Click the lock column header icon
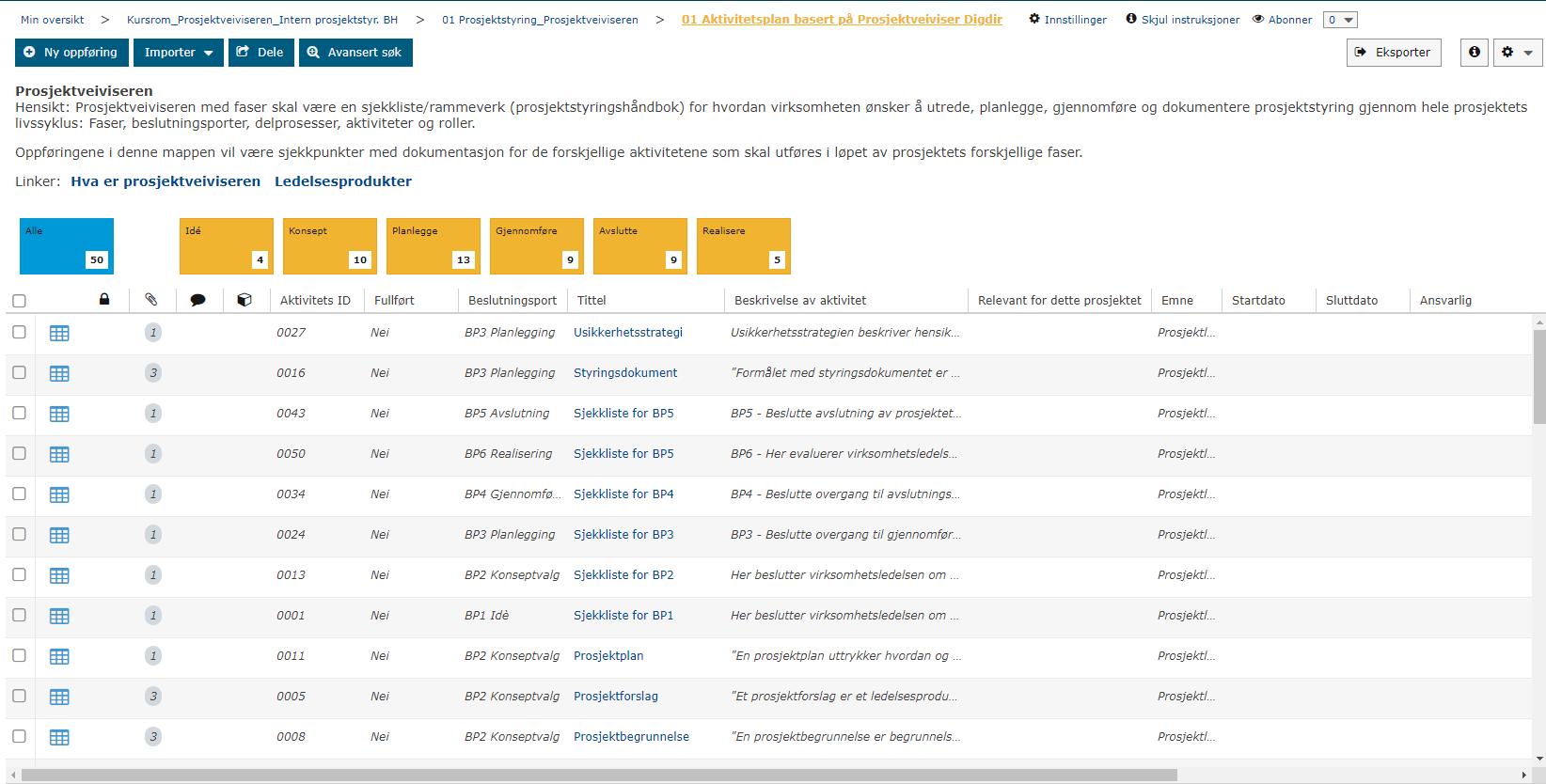This screenshot has height=784, width=1546. [x=104, y=300]
